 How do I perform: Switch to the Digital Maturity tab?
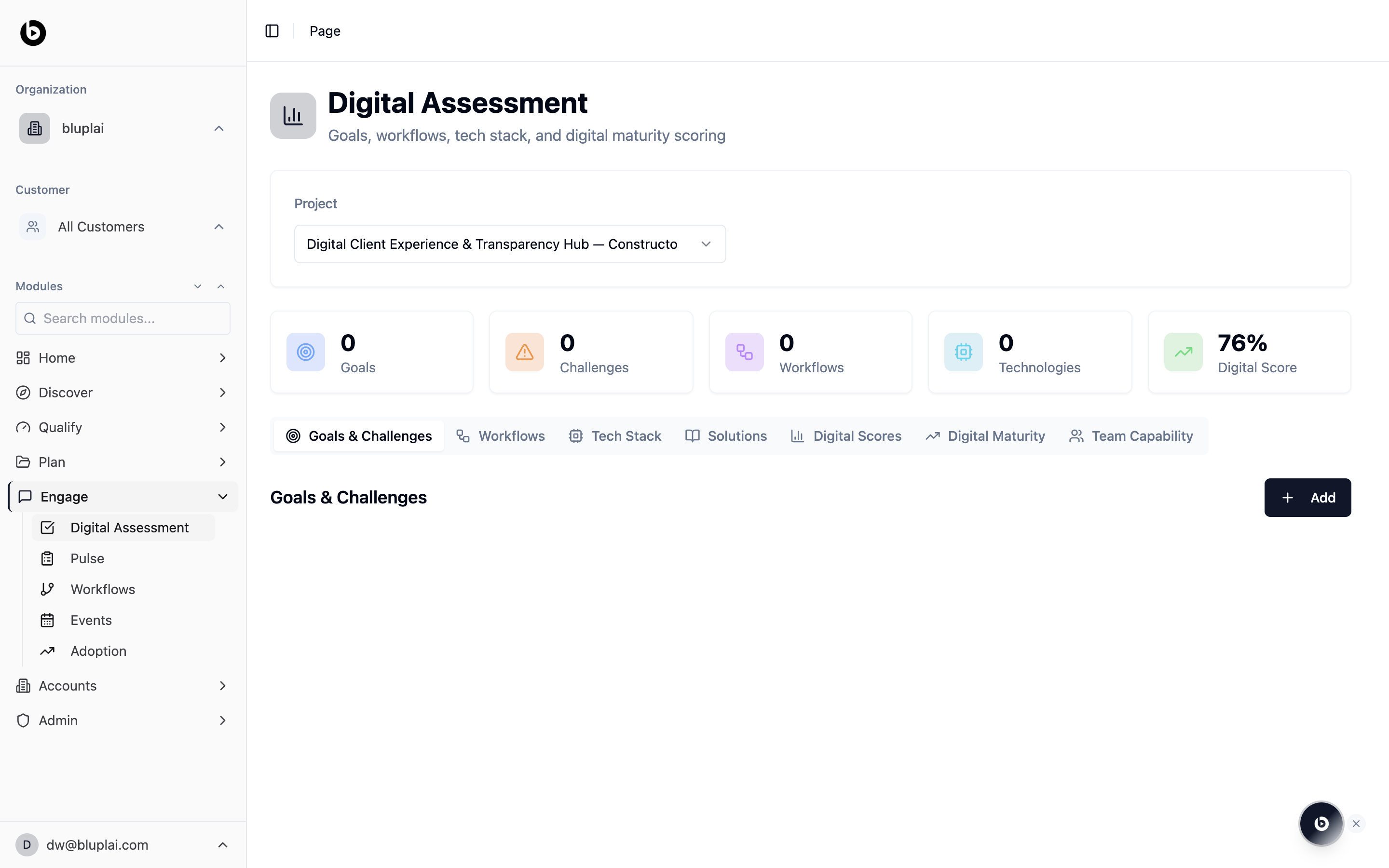(x=985, y=436)
